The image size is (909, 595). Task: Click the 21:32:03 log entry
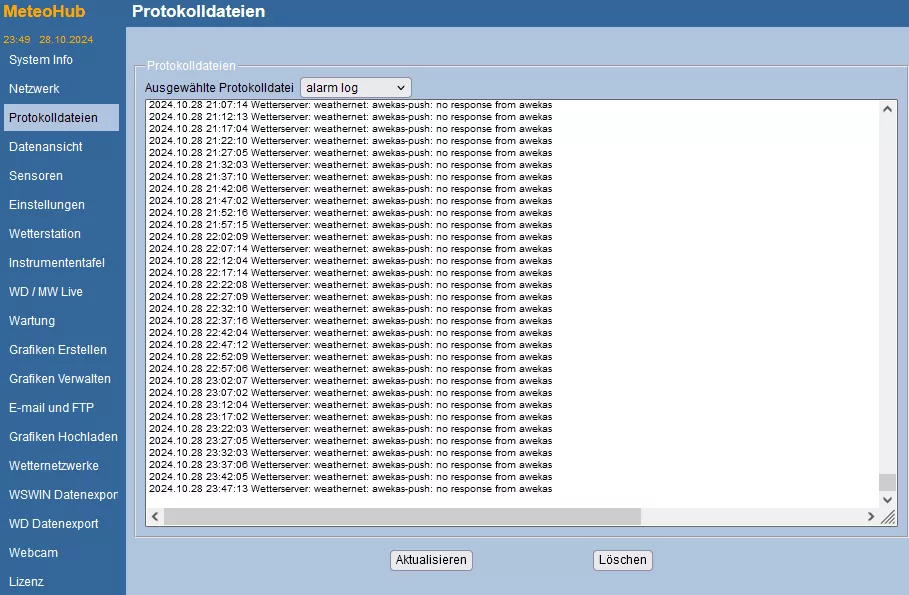click(350, 165)
